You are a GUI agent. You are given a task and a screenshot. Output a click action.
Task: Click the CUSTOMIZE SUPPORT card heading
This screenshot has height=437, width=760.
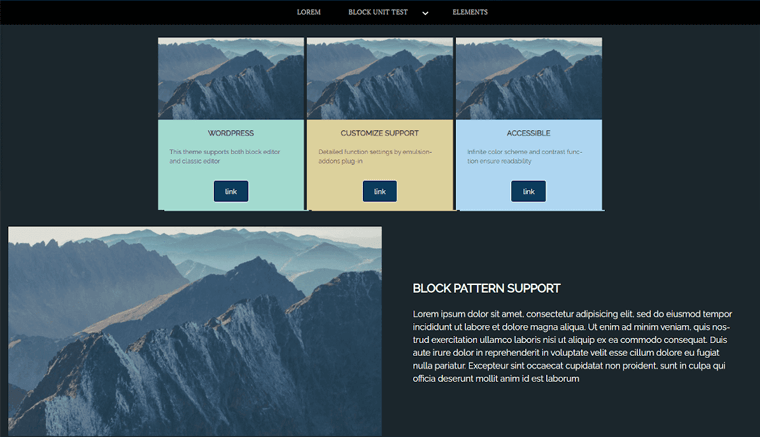(380, 133)
